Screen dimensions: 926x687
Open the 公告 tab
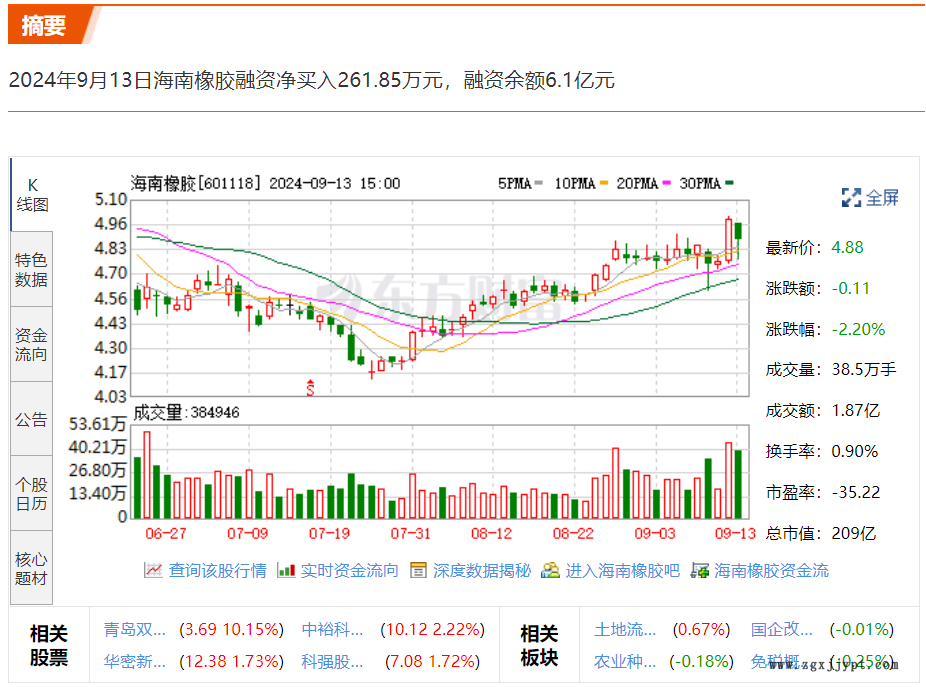[x=32, y=419]
